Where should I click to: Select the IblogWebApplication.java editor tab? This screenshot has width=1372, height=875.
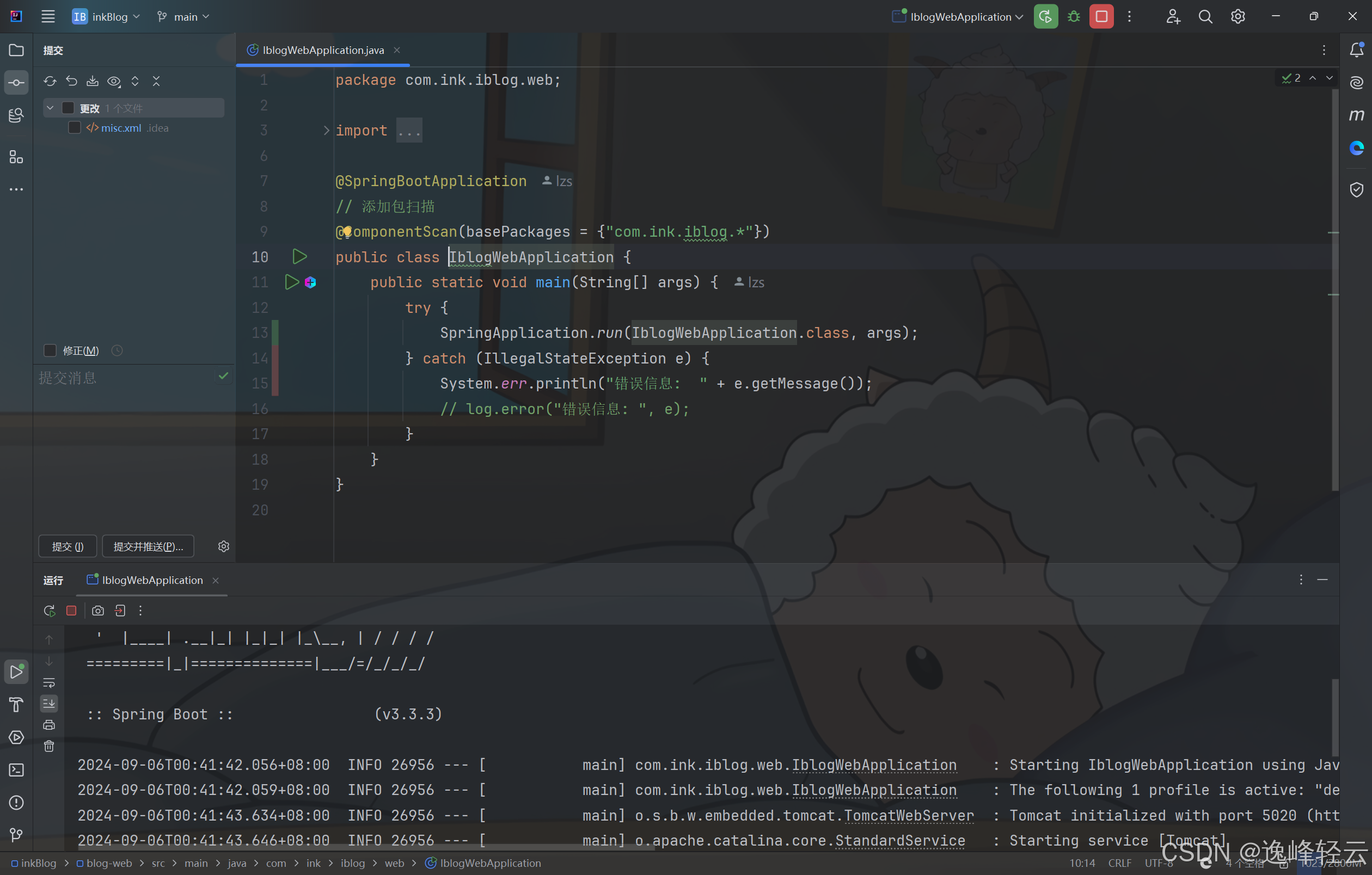[x=323, y=50]
